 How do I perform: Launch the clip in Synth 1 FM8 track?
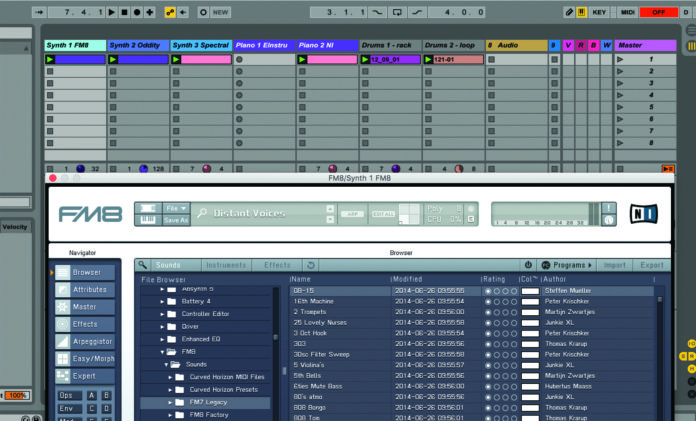(x=50, y=60)
